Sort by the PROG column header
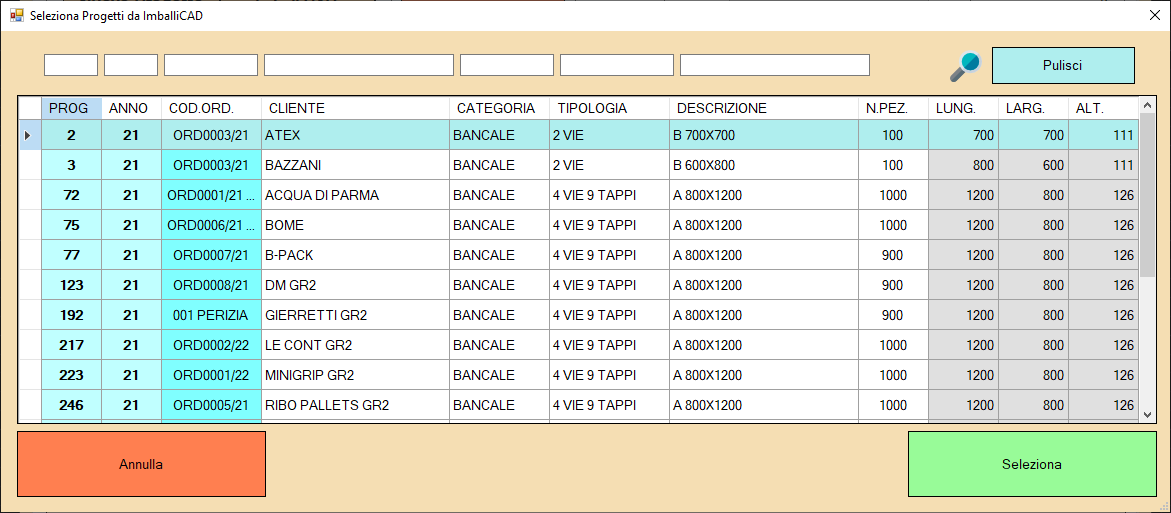Image resolution: width=1171 pixels, height=513 pixels. pos(70,108)
